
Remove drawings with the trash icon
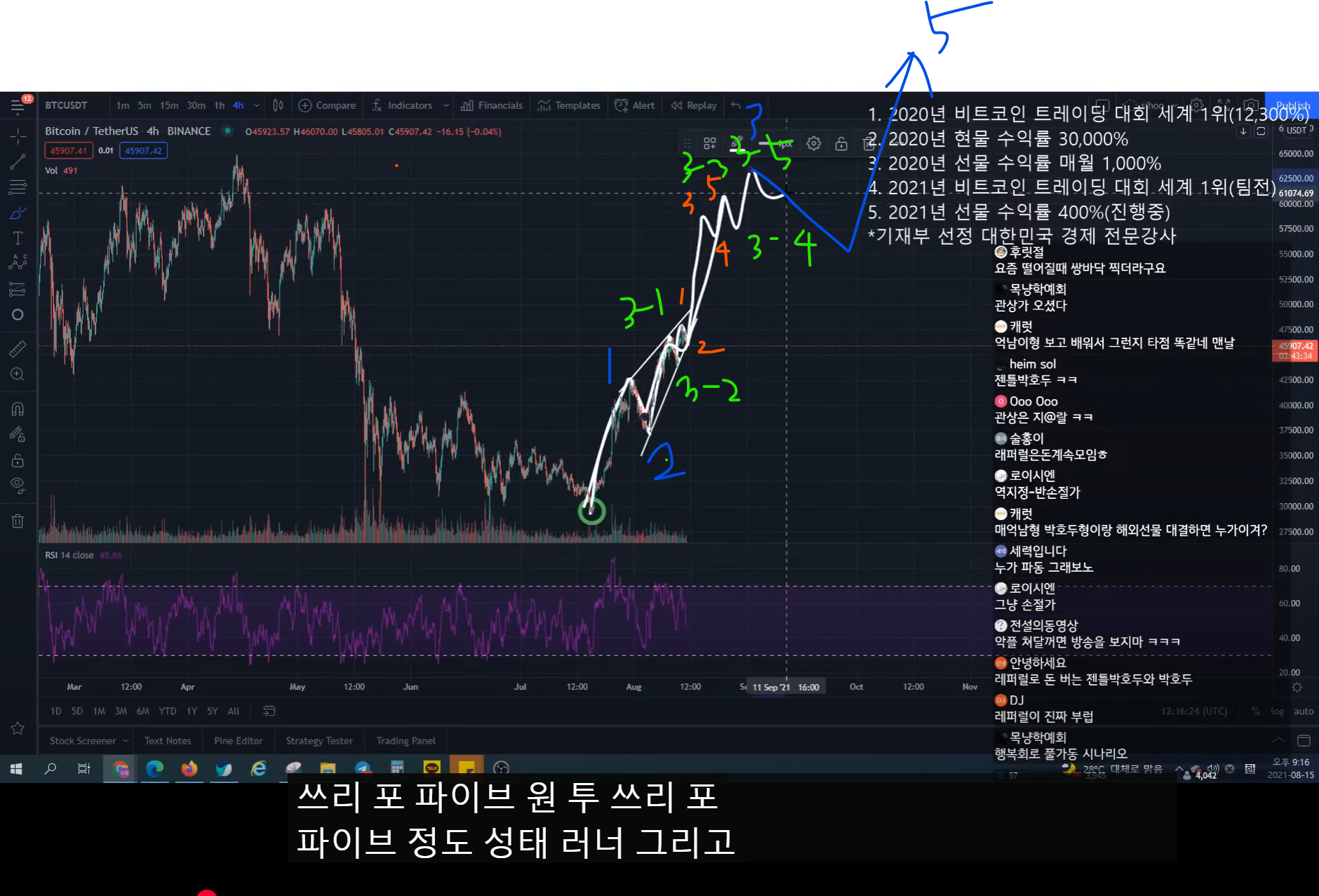click(18, 521)
